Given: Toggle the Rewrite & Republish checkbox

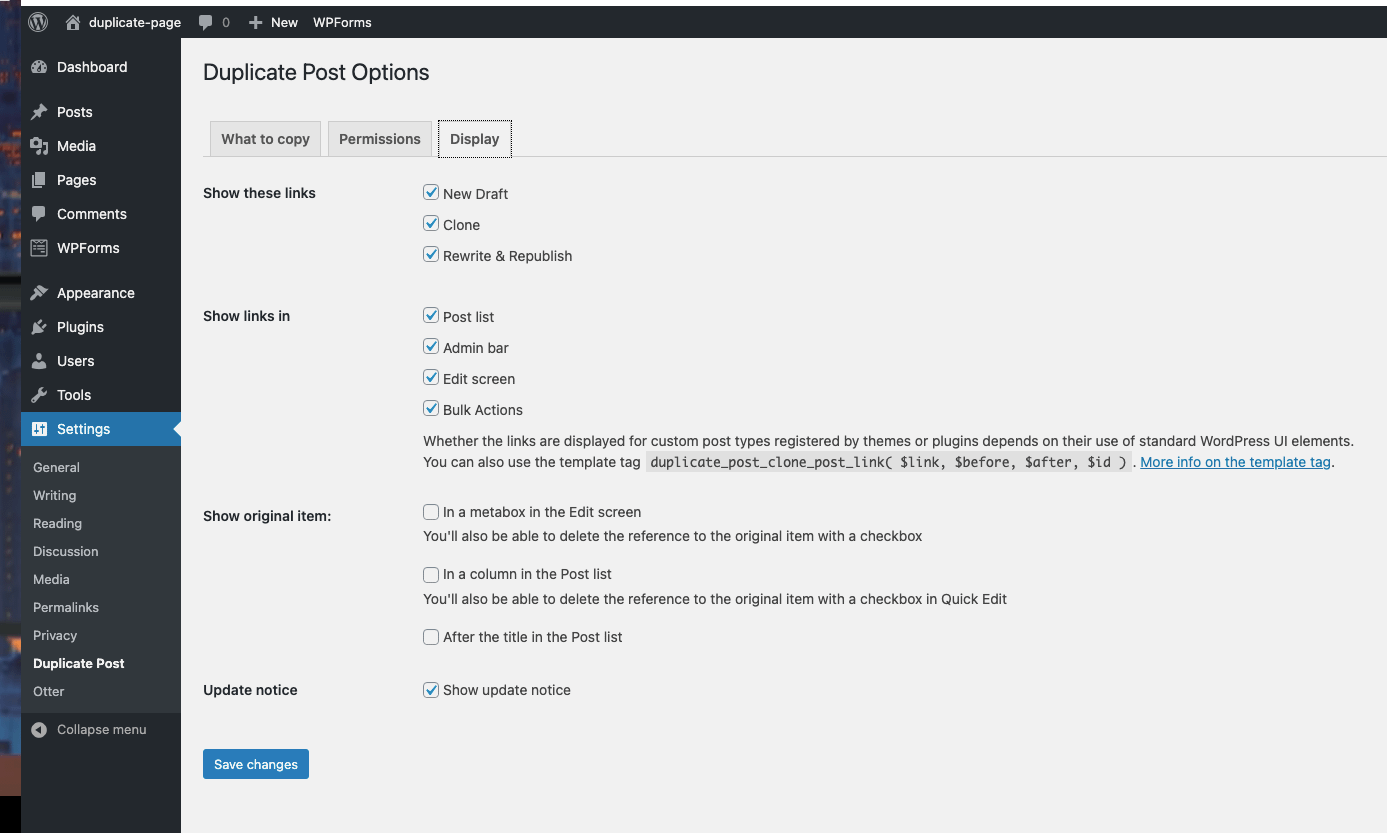Looking at the screenshot, I should pos(431,255).
